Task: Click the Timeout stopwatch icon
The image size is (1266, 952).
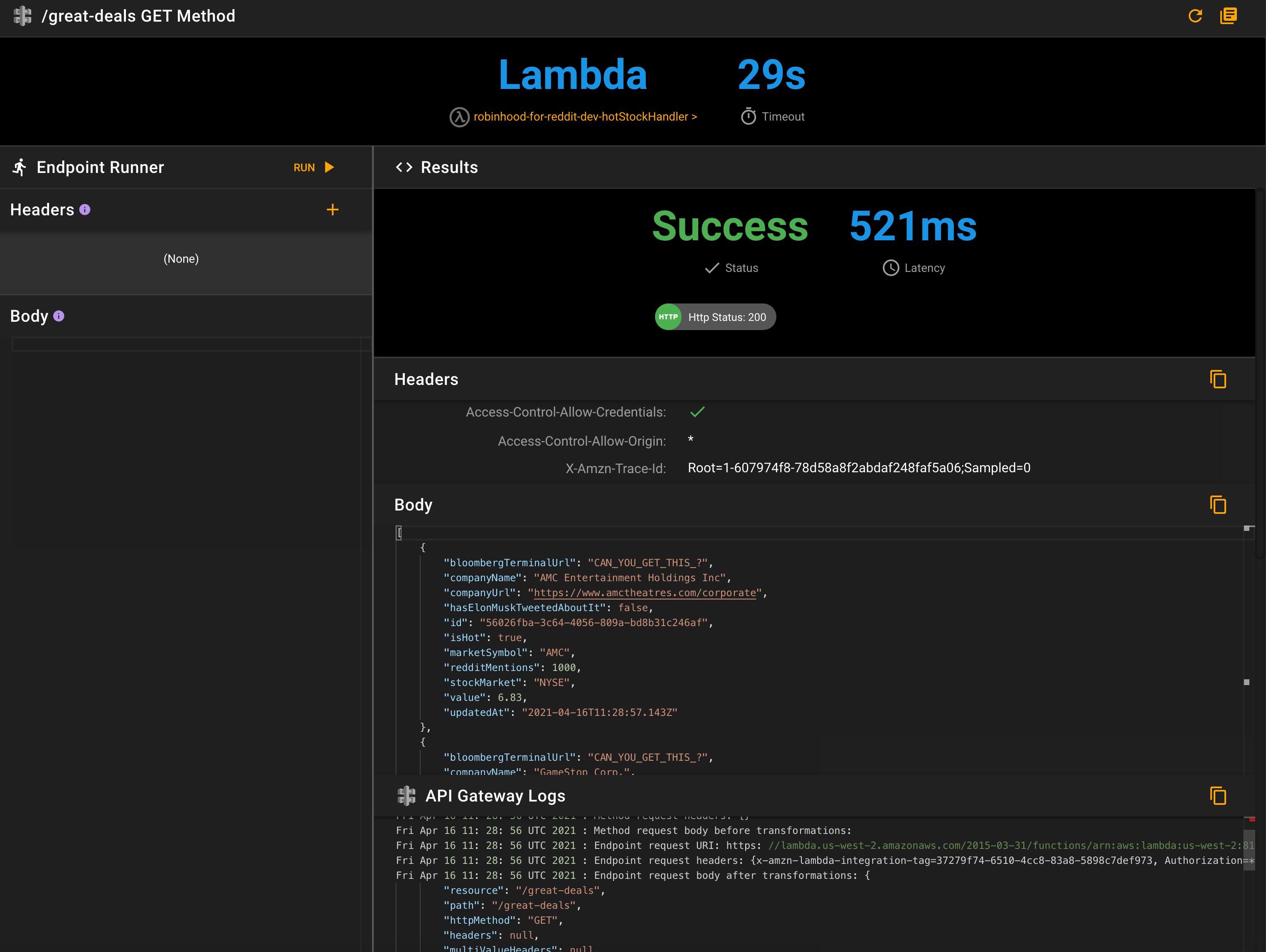Action: click(749, 116)
